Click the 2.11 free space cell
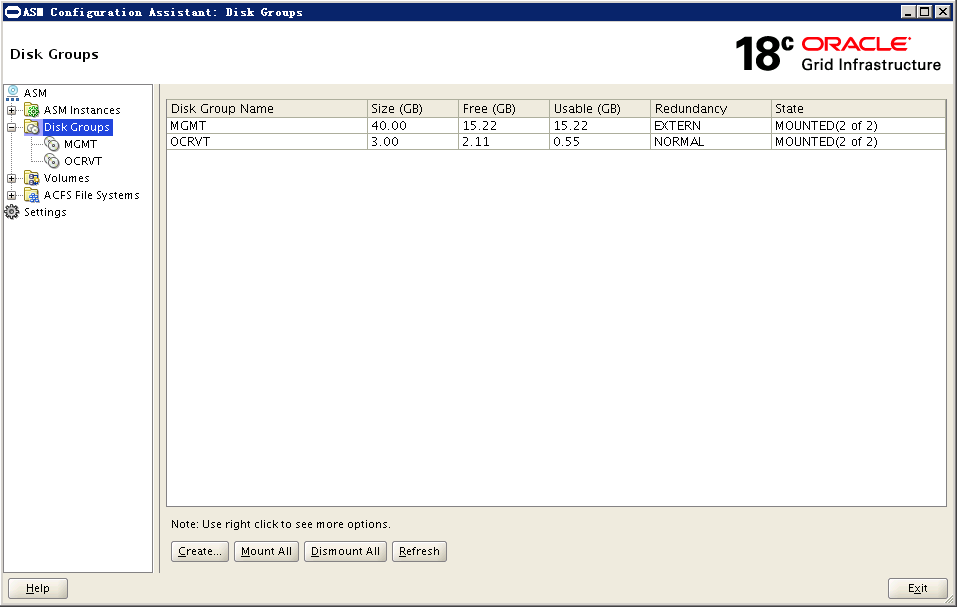Image resolution: width=957 pixels, height=607 pixels. 504,142
